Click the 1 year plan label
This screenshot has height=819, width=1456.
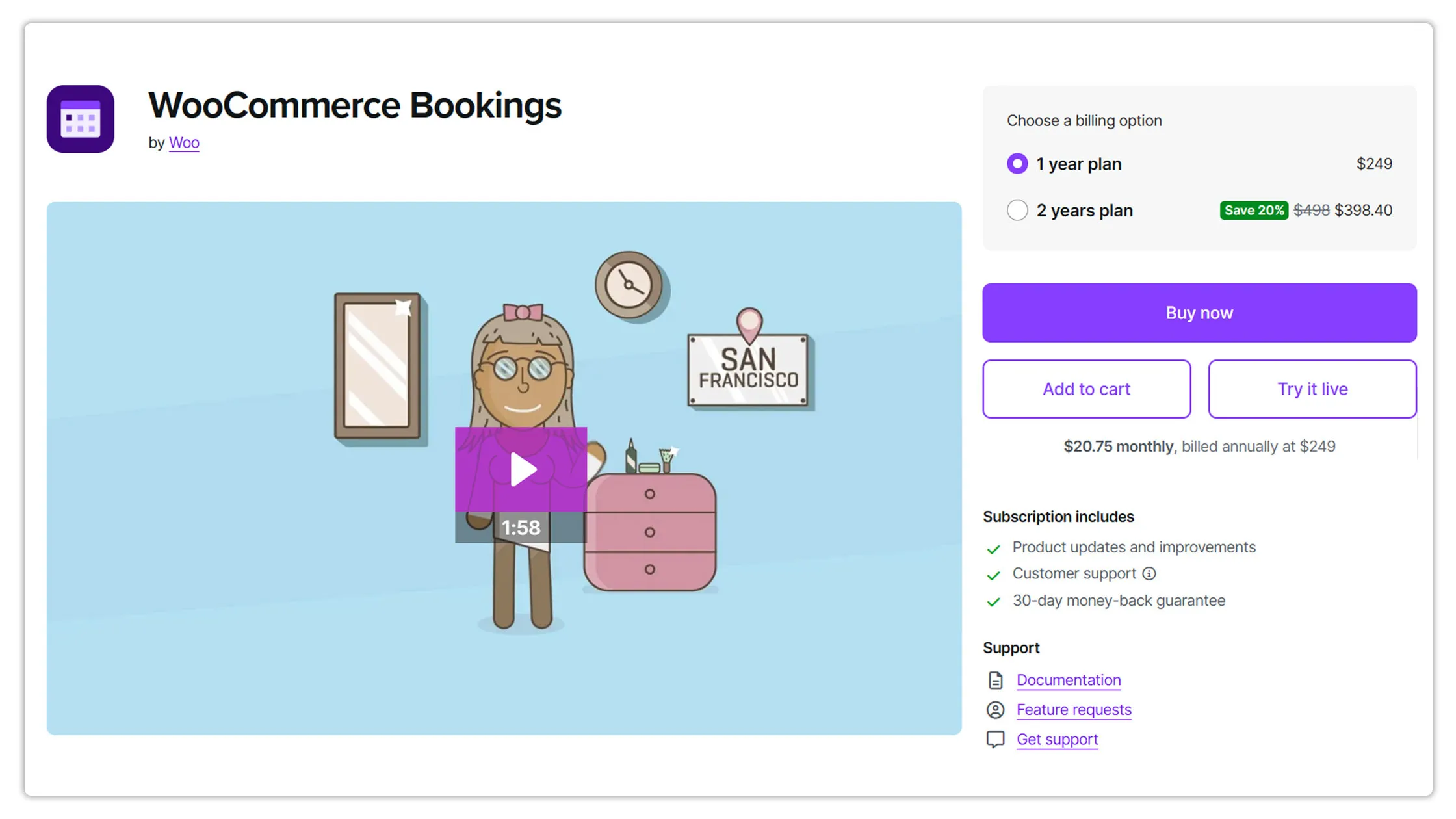tap(1079, 164)
